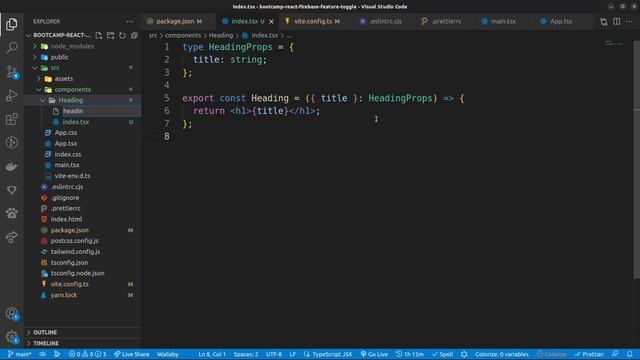This screenshot has height=360, width=640.
Task: Click the 1h 15m time tracker in status bar
Action: tap(409, 354)
